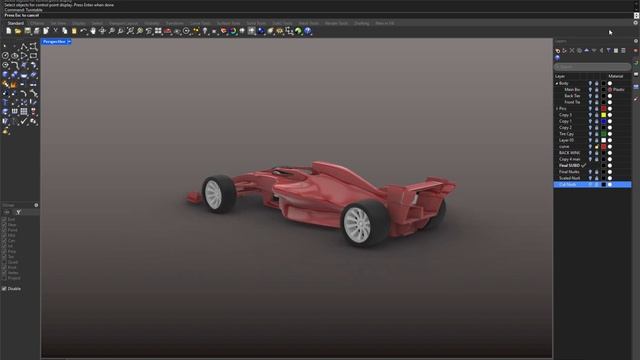The height and width of the screenshot is (360, 640).
Task: Click the Hide objects lightbulb toolbar icon
Action: point(205,31)
